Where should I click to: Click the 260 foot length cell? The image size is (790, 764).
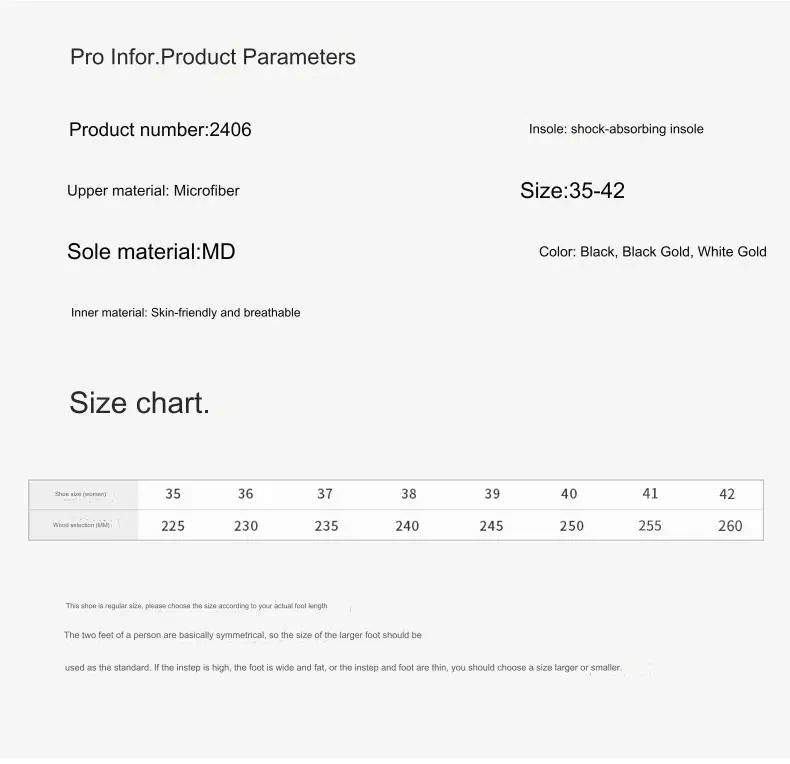[x=730, y=526]
